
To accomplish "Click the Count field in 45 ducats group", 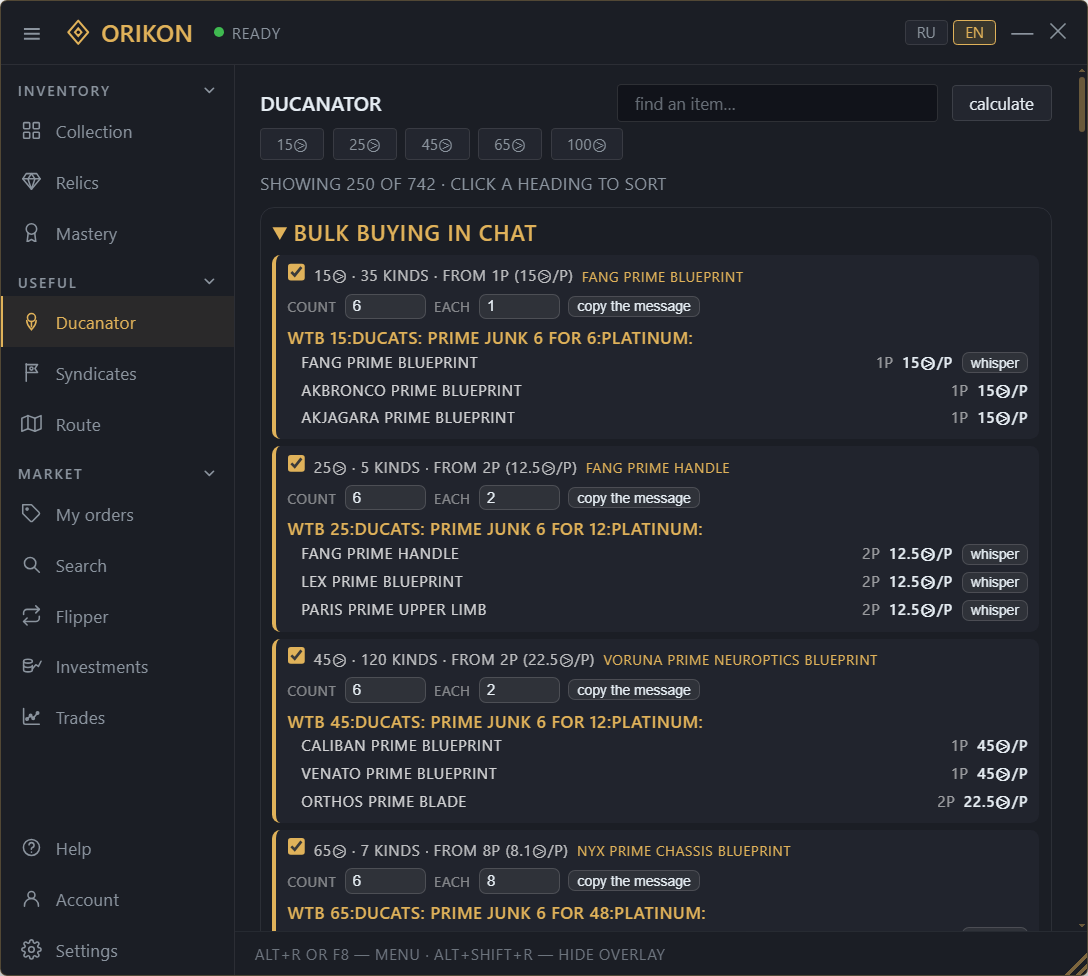I will tap(385, 690).
